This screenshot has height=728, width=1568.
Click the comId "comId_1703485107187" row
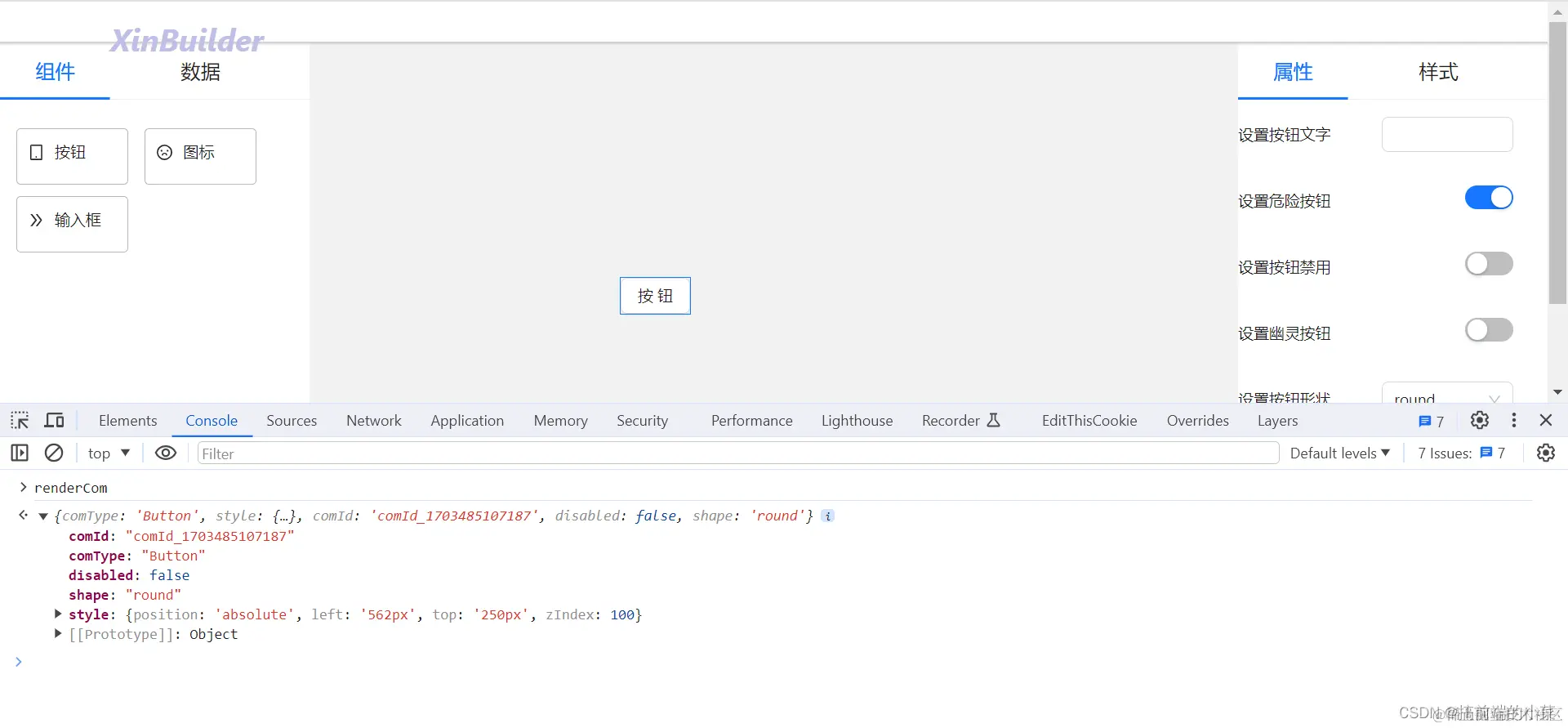(181, 536)
